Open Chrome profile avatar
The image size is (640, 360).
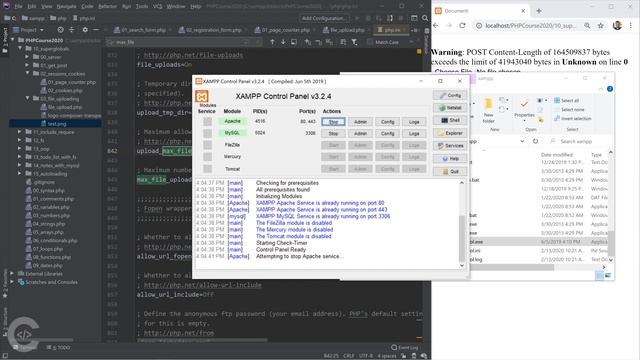617,25
